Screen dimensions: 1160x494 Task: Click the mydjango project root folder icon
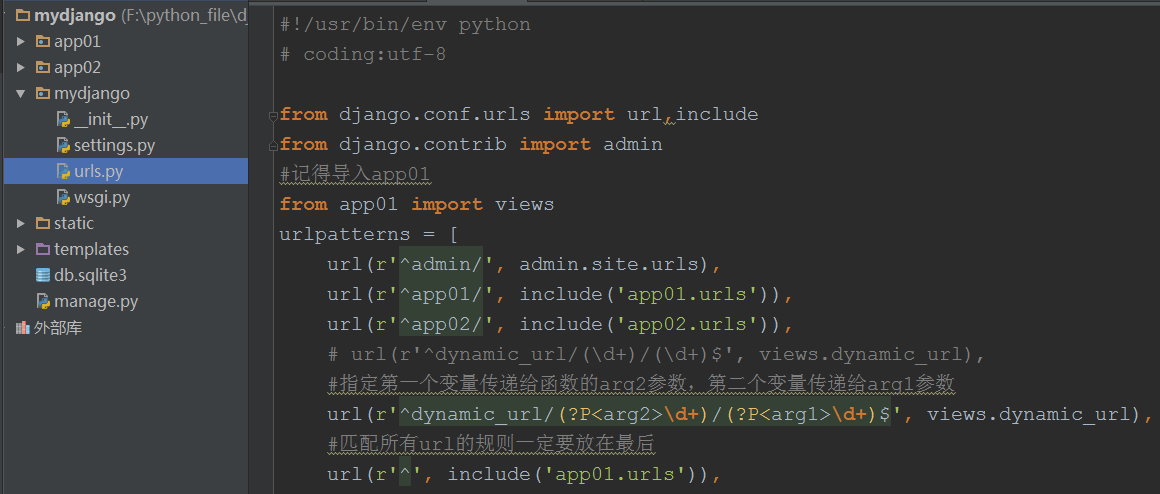point(23,16)
